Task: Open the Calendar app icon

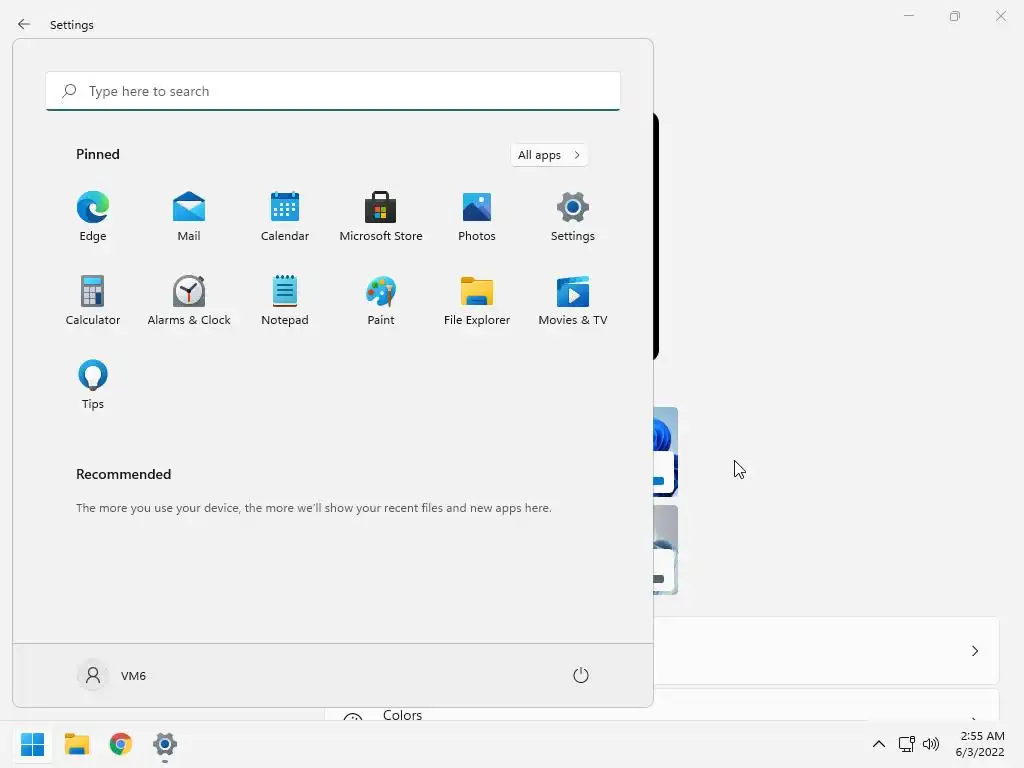Action: point(285,217)
